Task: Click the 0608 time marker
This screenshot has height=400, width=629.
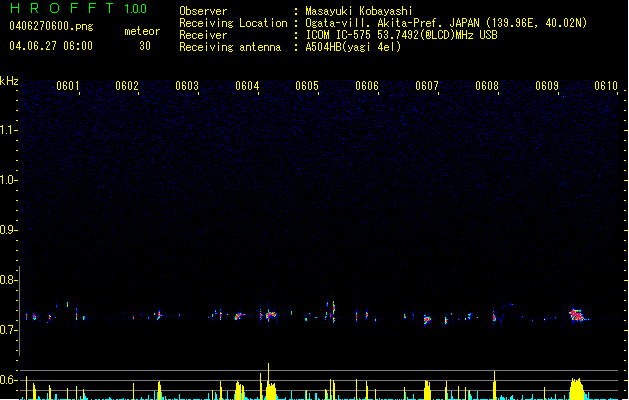Action: [487, 86]
